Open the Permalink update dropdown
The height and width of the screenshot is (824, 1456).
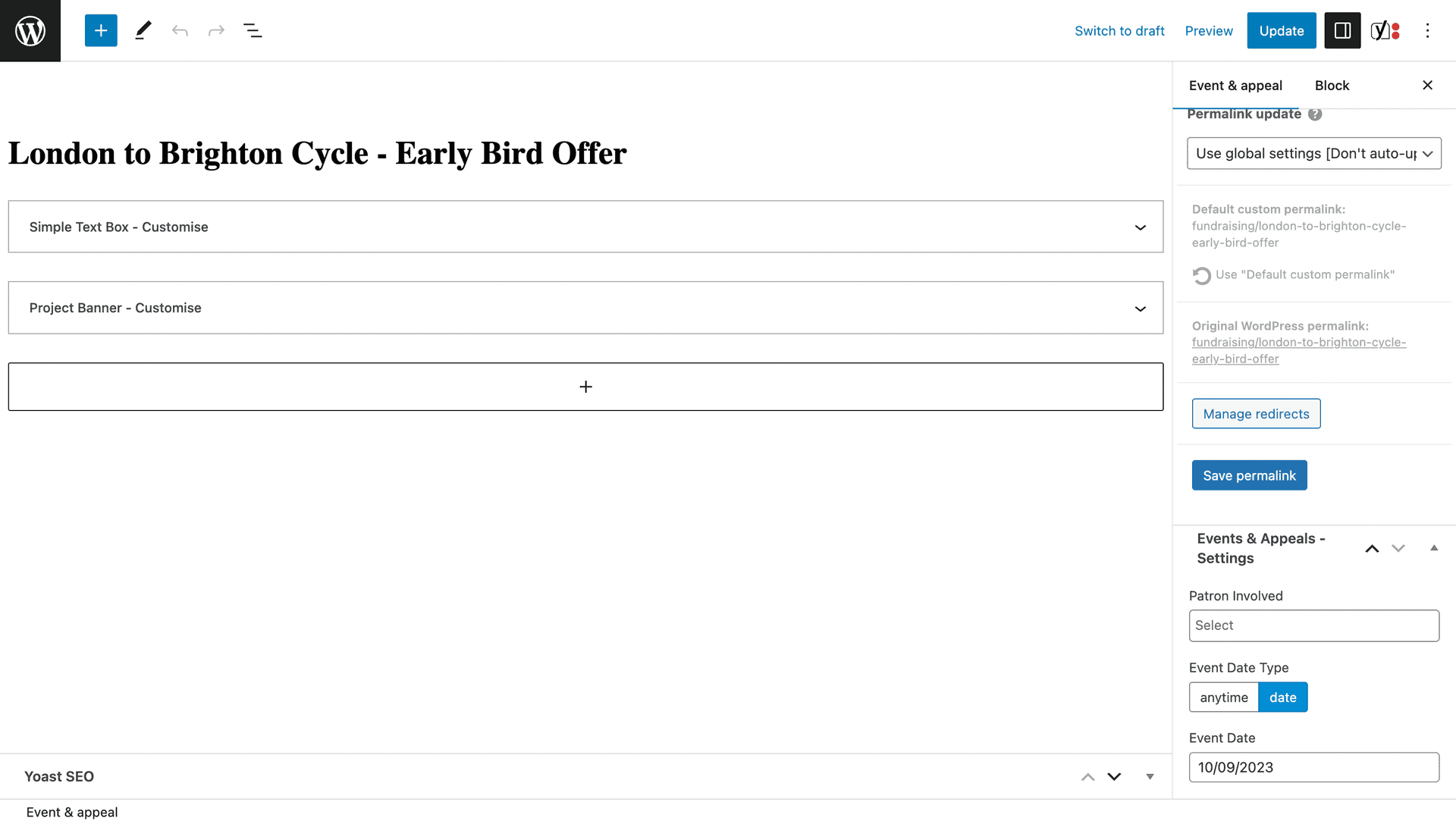click(x=1314, y=153)
